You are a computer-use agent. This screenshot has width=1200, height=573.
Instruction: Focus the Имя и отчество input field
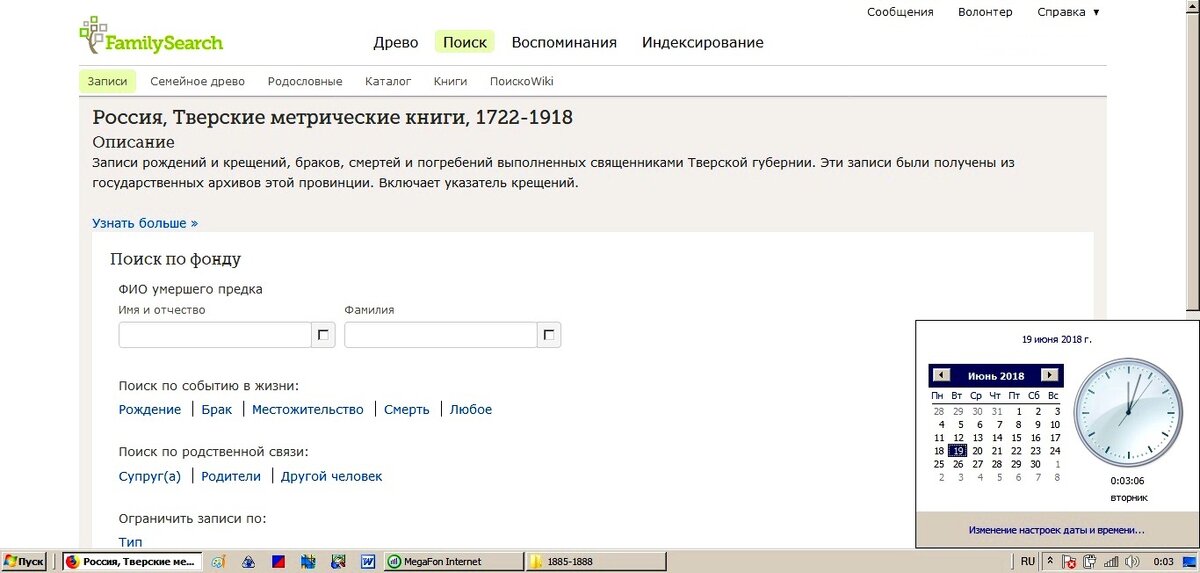[x=215, y=335]
